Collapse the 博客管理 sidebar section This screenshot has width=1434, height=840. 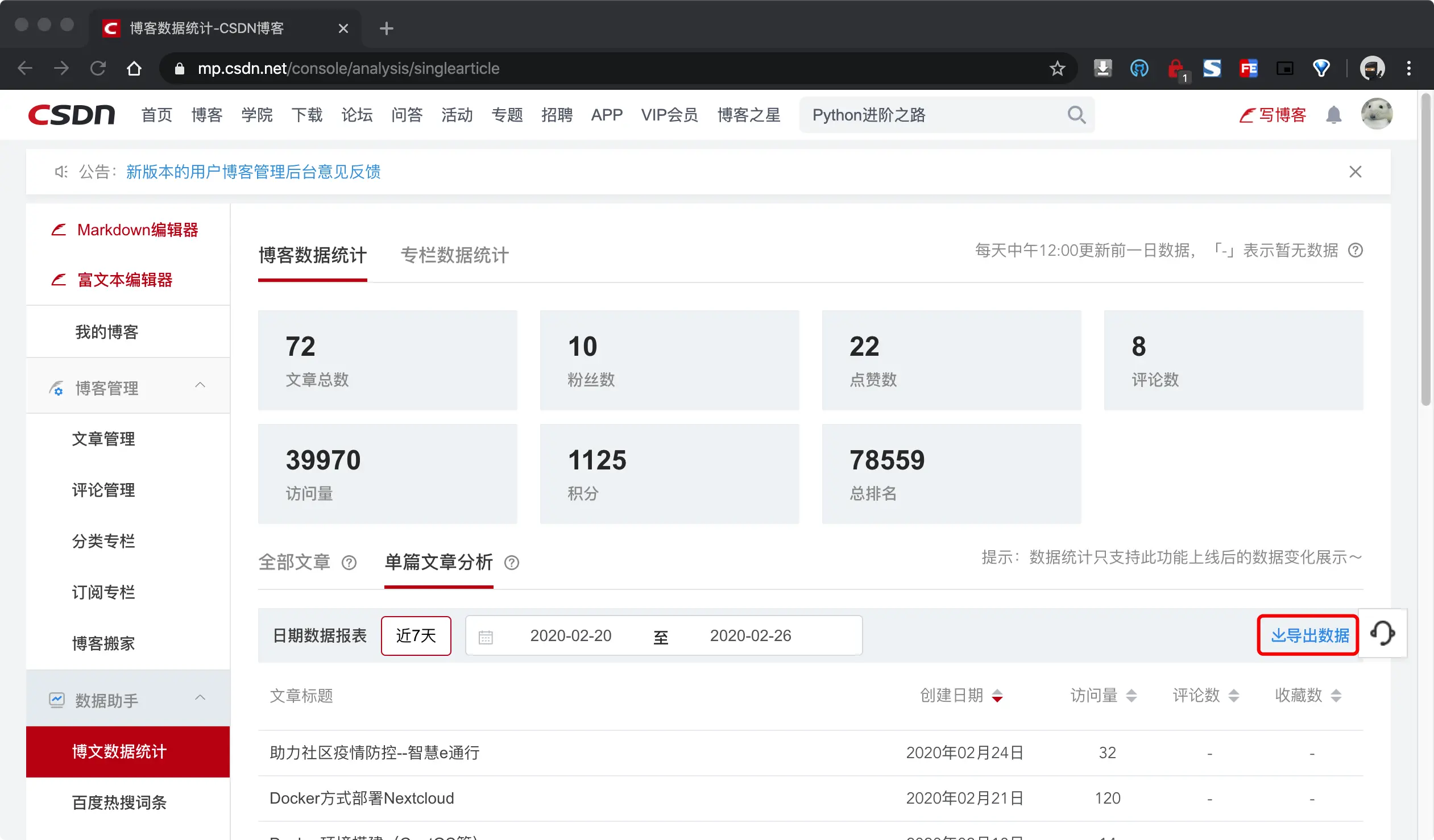(x=200, y=385)
